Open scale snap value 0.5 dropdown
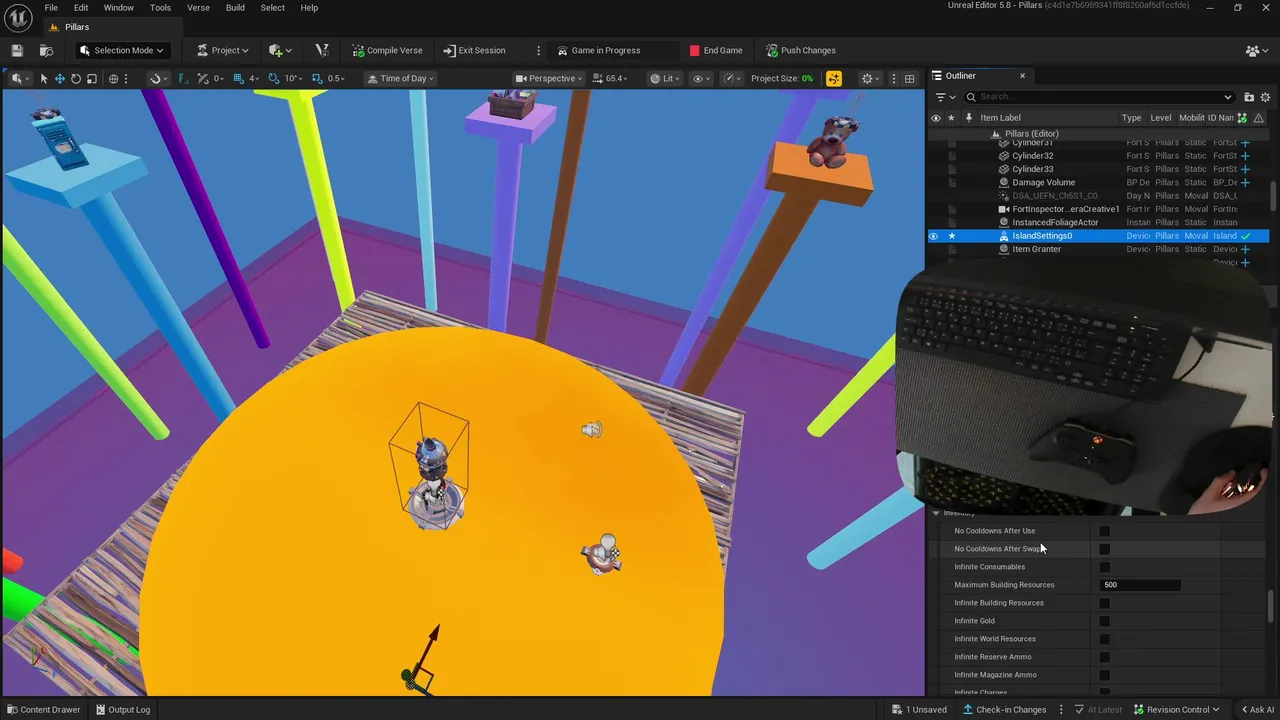This screenshot has height=720, width=1280. [336, 78]
